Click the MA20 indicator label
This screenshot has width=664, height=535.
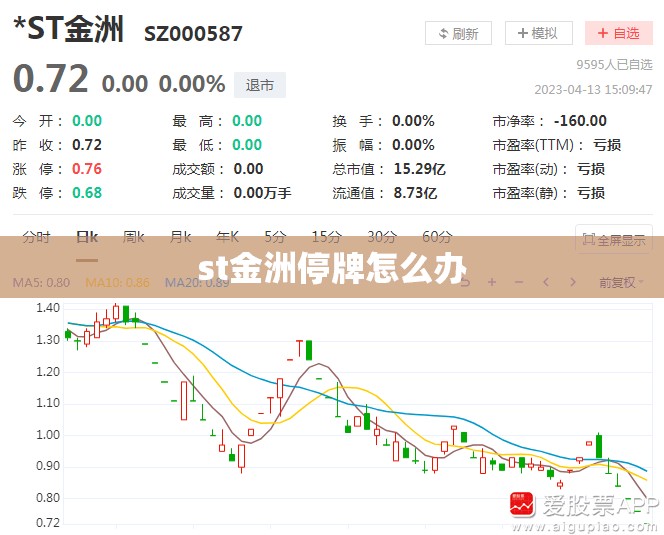pos(197,283)
